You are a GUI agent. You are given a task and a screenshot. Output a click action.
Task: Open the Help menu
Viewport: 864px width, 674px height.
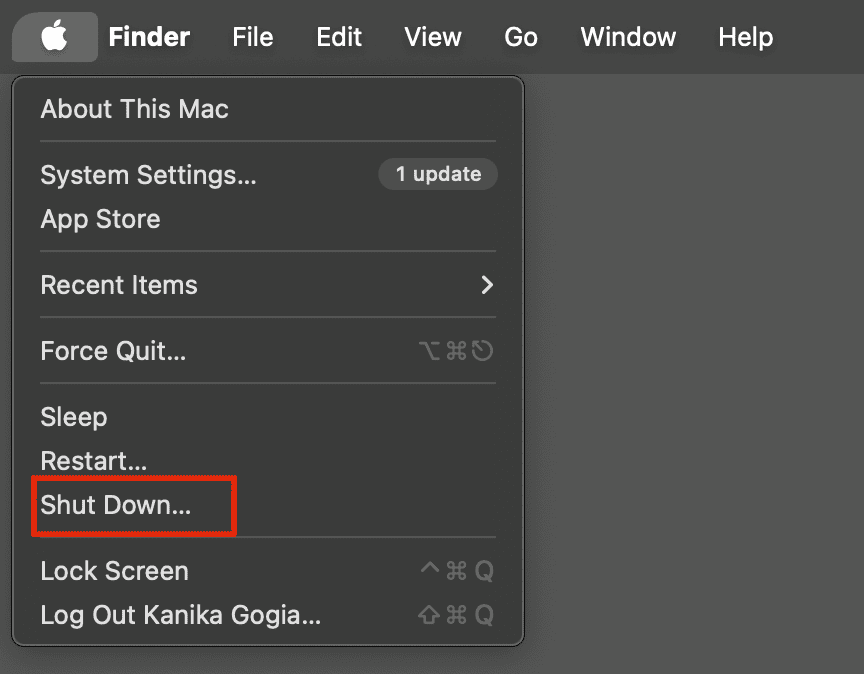(745, 38)
